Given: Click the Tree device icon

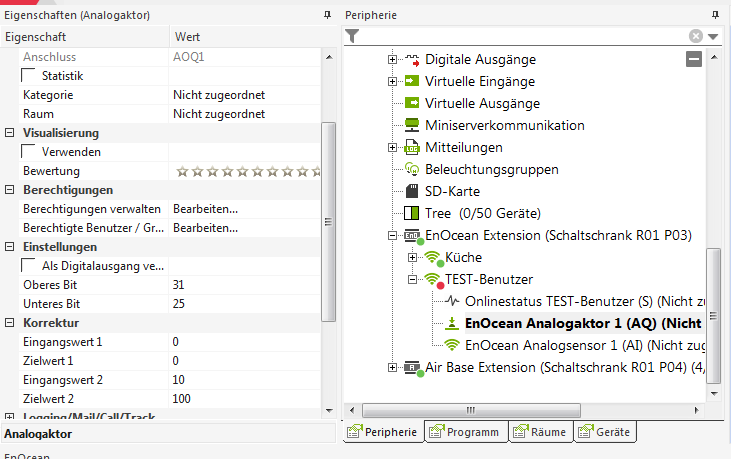Looking at the screenshot, I should (x=411, y=213).
